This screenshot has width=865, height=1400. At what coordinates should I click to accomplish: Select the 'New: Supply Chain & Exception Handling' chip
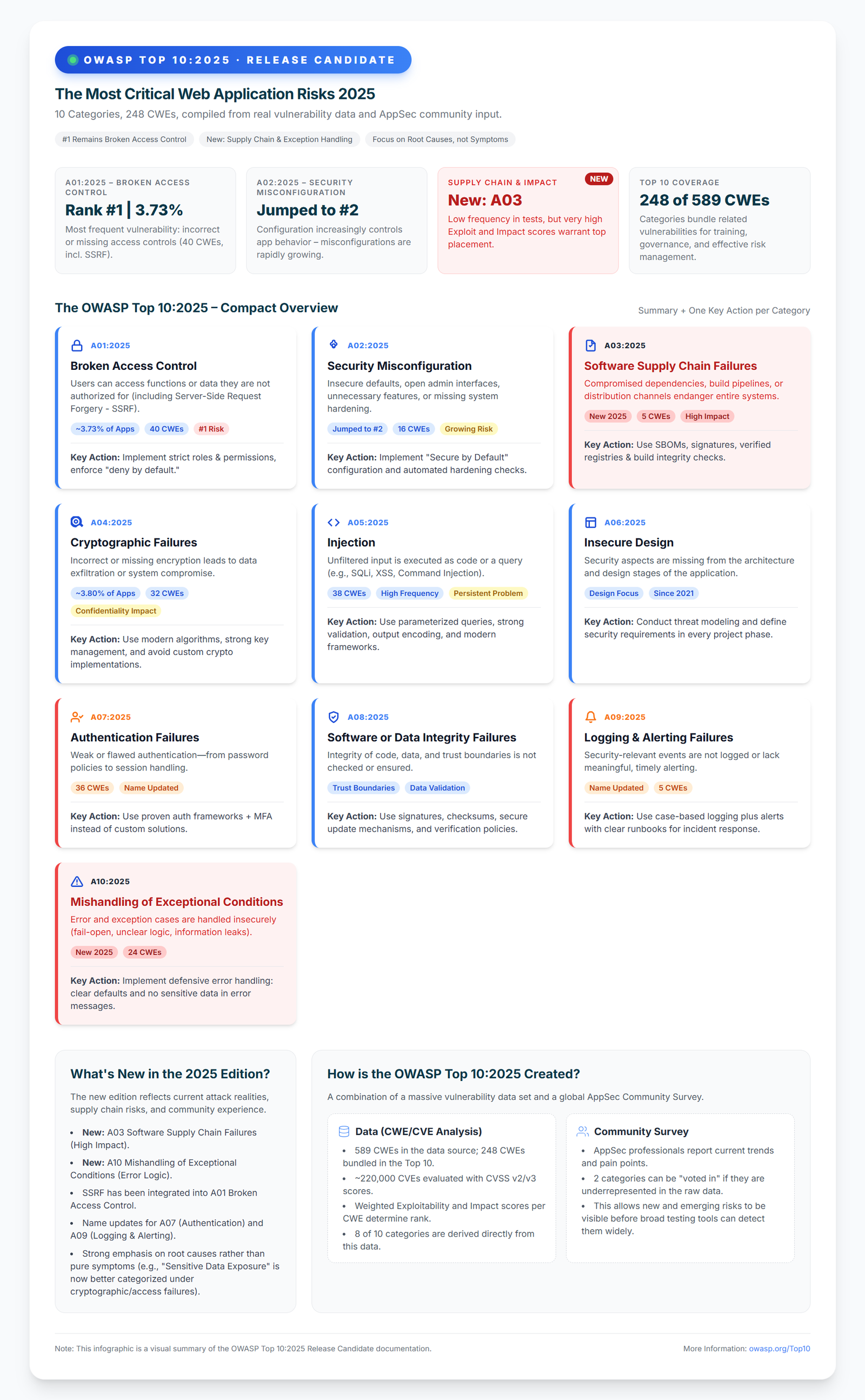pyautogui.click(x=279, y=140)
